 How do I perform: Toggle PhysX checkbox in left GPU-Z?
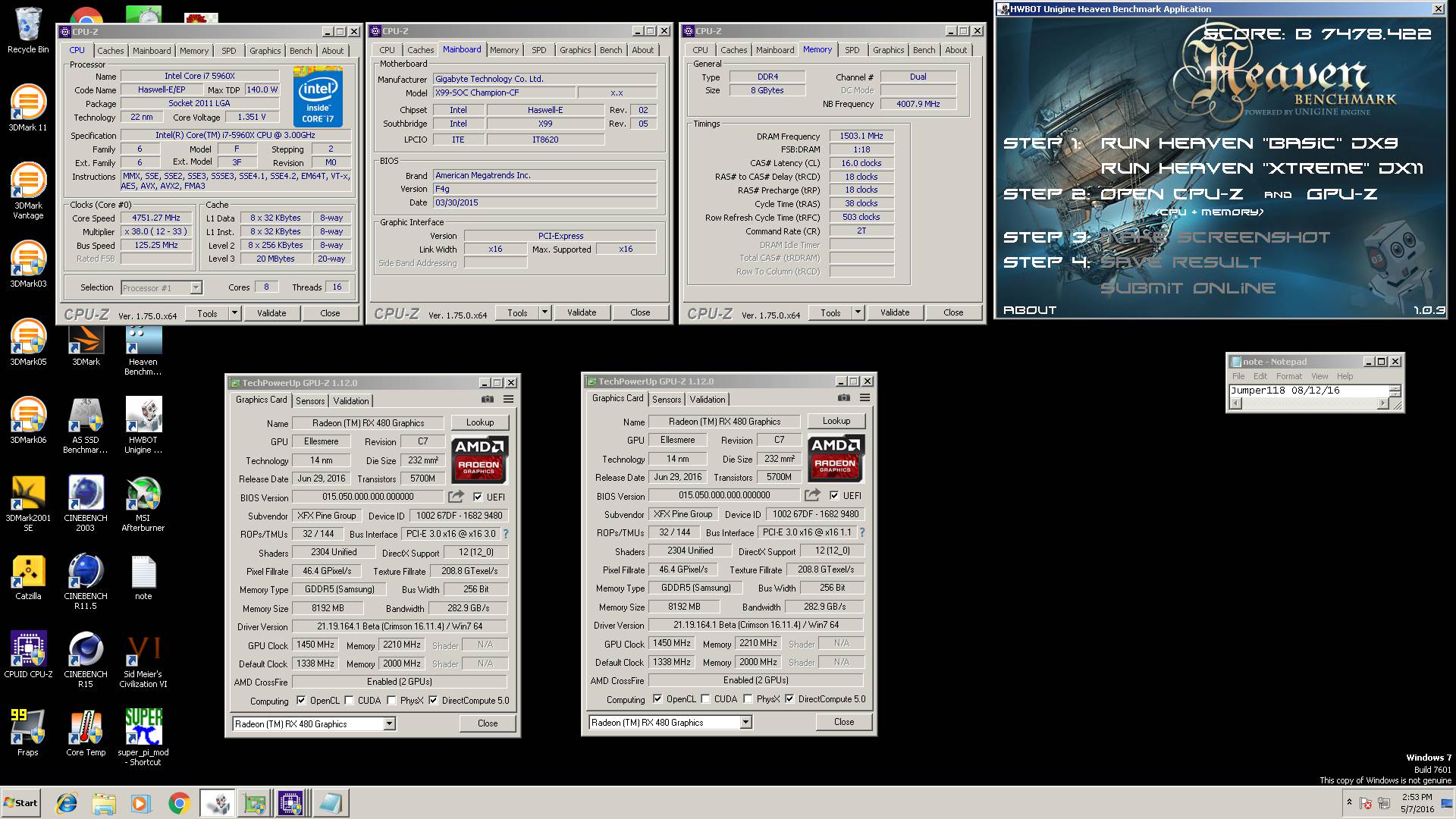click(392, 701)
